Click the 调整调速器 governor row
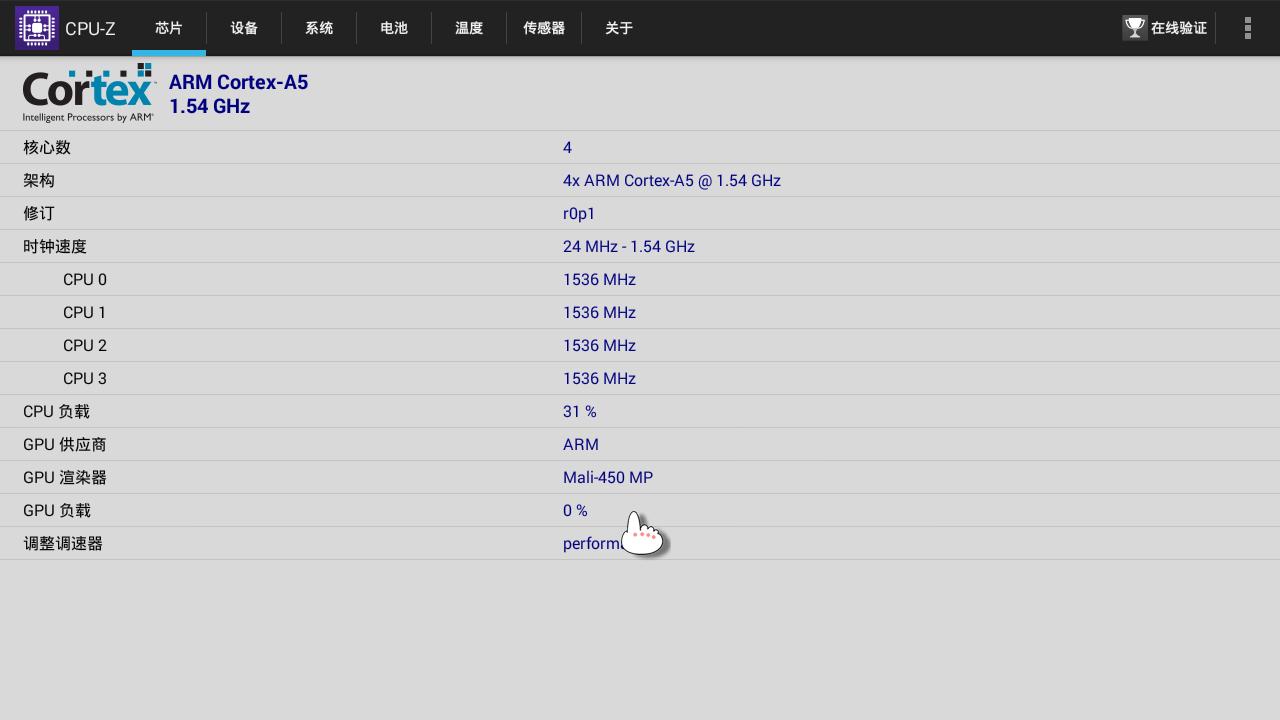The width and height of the screenshot is (1280, 720). pos(64,543)
